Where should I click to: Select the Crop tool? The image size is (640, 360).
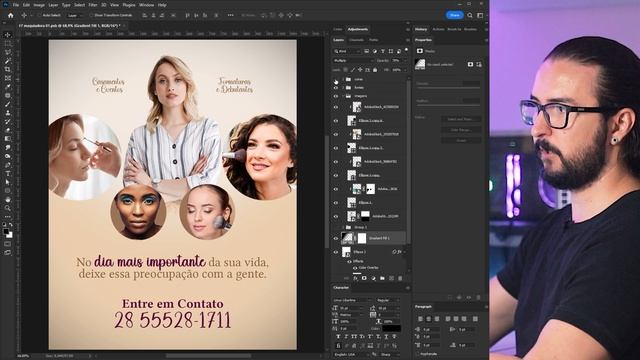point(7,69)
